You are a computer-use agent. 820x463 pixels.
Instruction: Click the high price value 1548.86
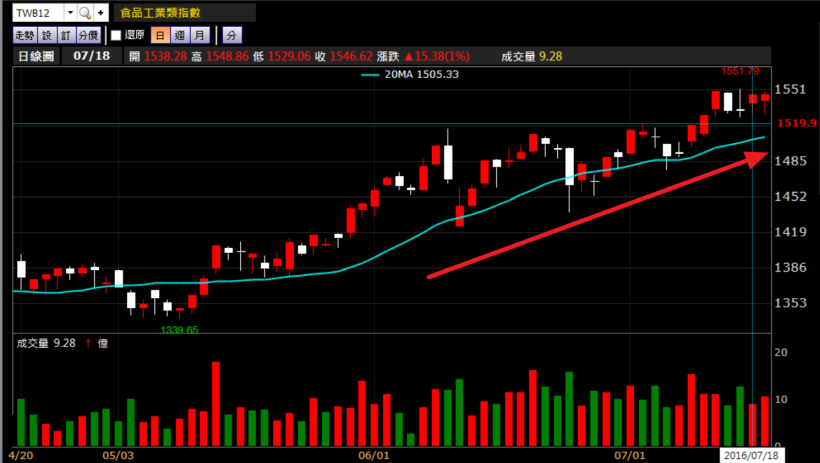pyautogui.click(x=227, y=56)
